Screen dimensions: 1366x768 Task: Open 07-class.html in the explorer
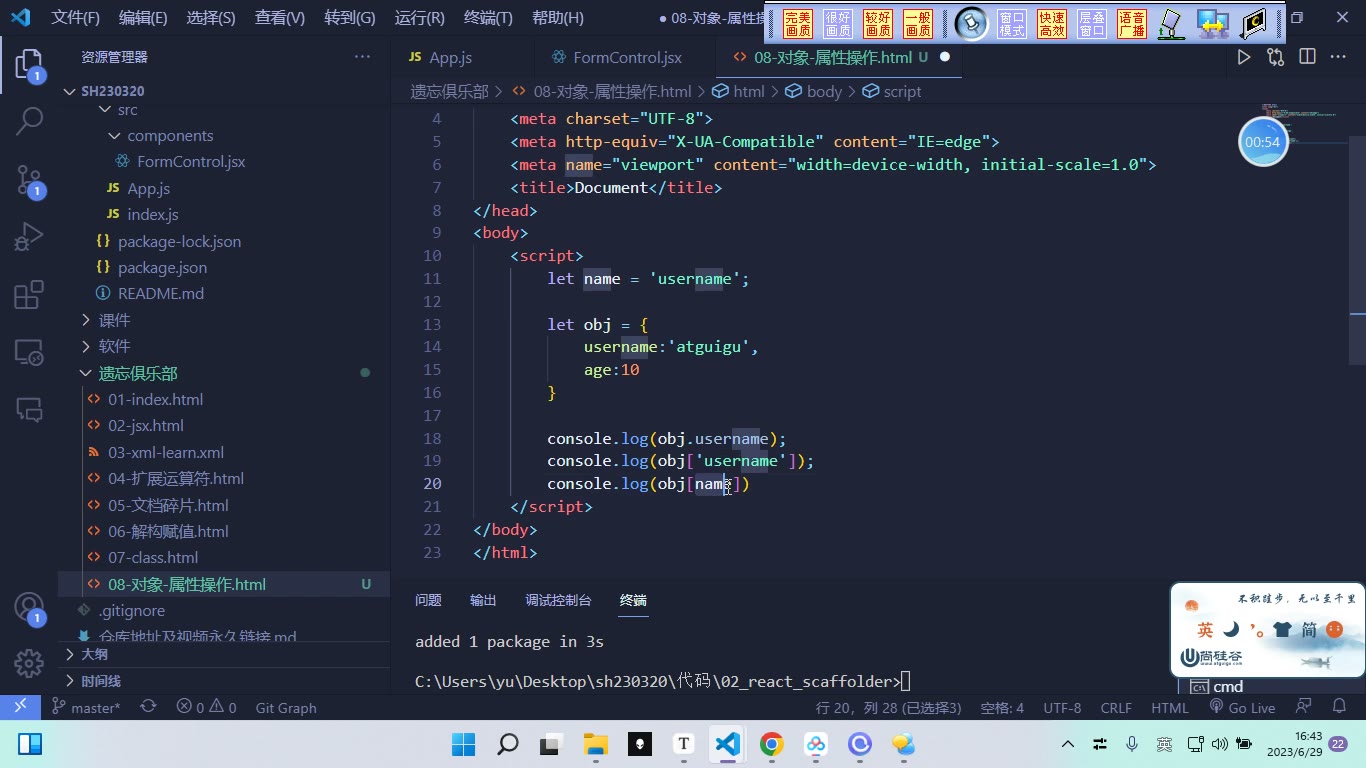(x=153, y=558)
